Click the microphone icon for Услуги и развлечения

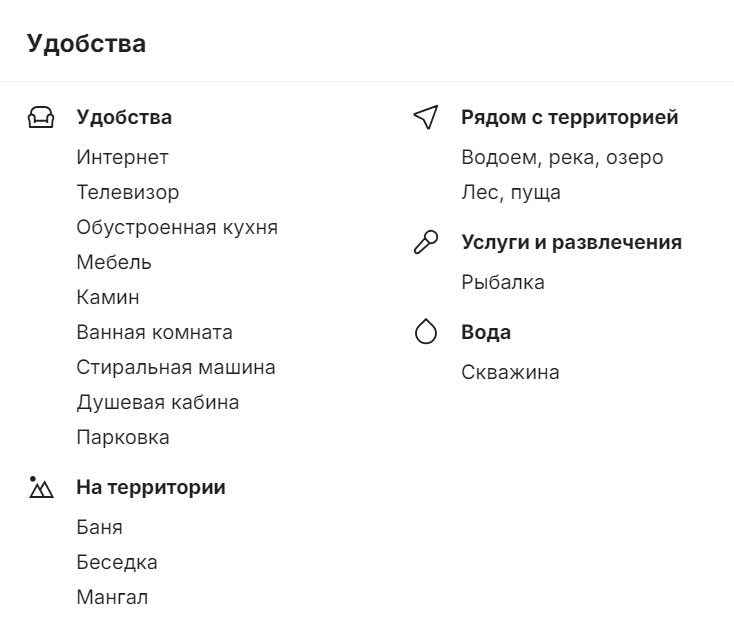point(426,242)
